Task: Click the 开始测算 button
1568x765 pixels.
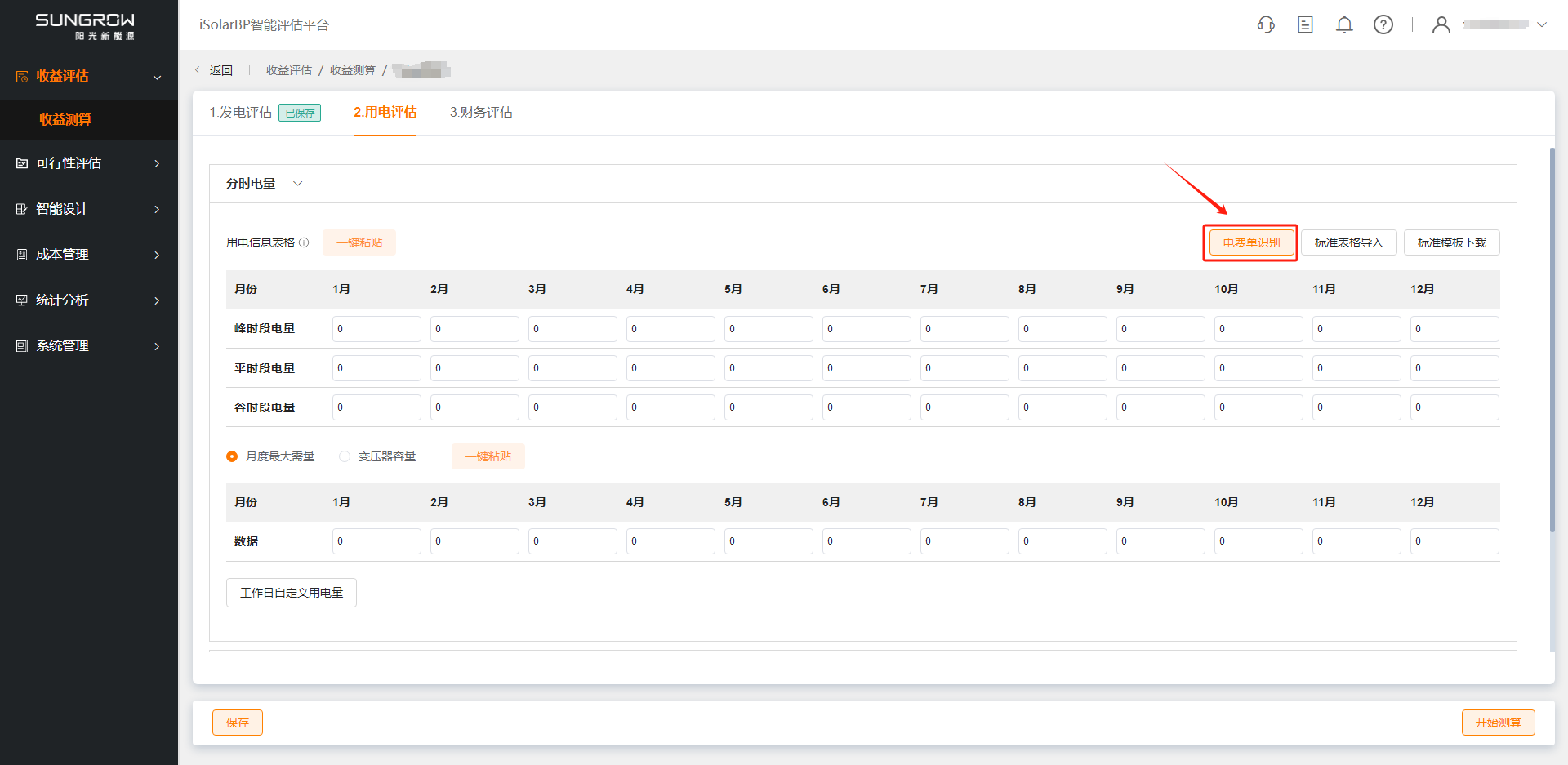Action: tap(1498, 723)
